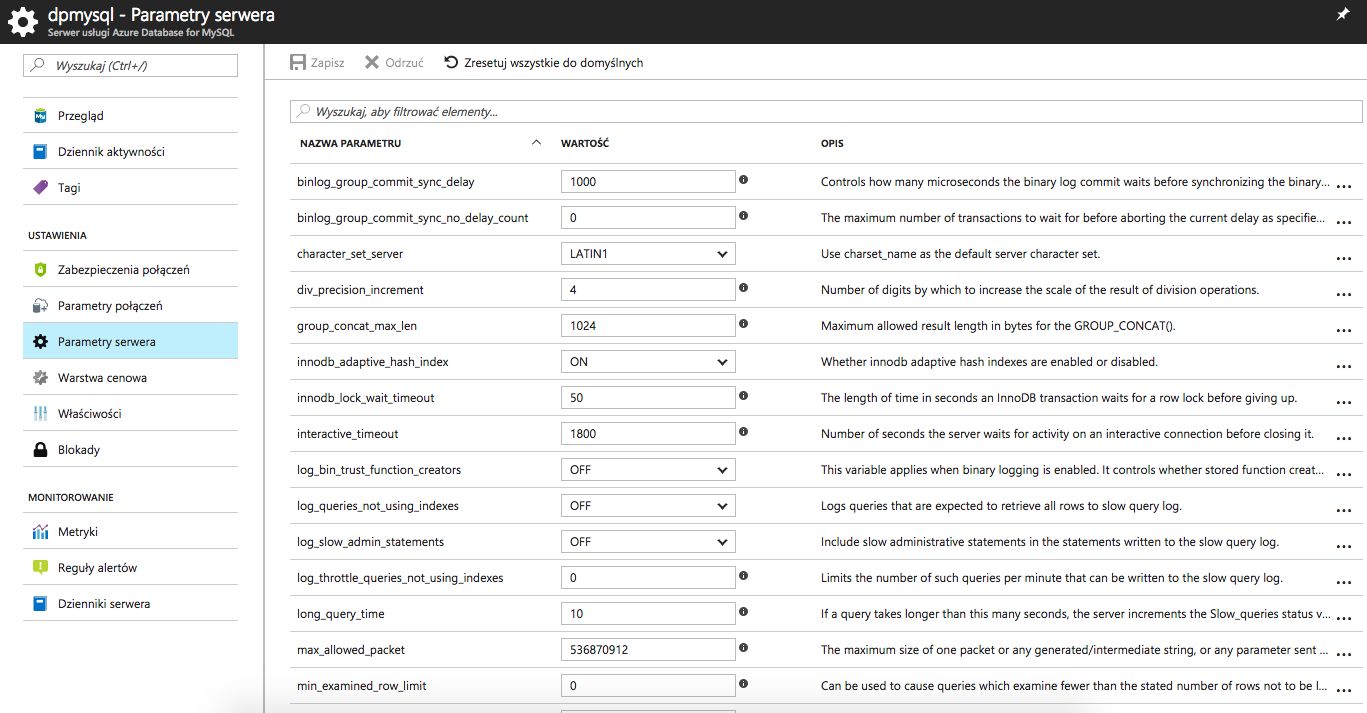Image resolution: width=1367 pixels, height=713 pixels.
Task: Open the log_bin_trust_function_creators OFF dropdown
Action: tap(648, 470)
